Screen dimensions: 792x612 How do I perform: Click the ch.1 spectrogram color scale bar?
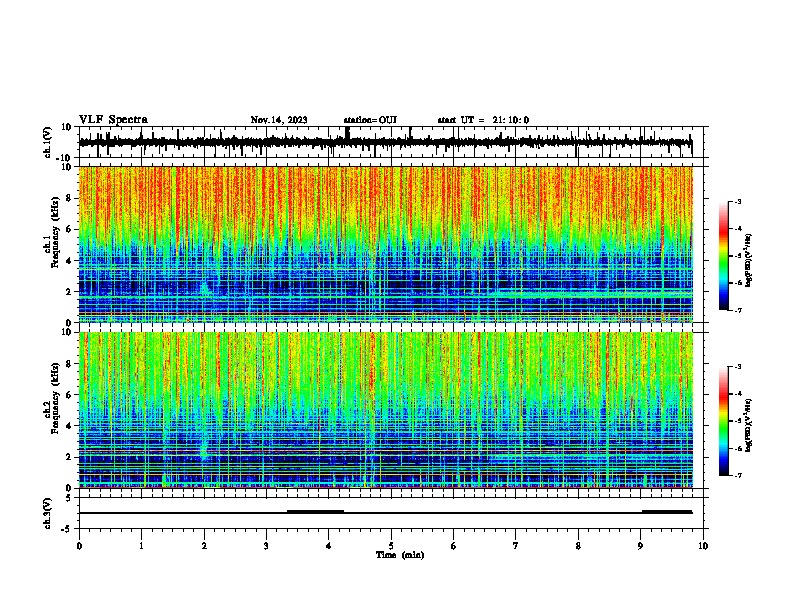[x=724, y=256]
